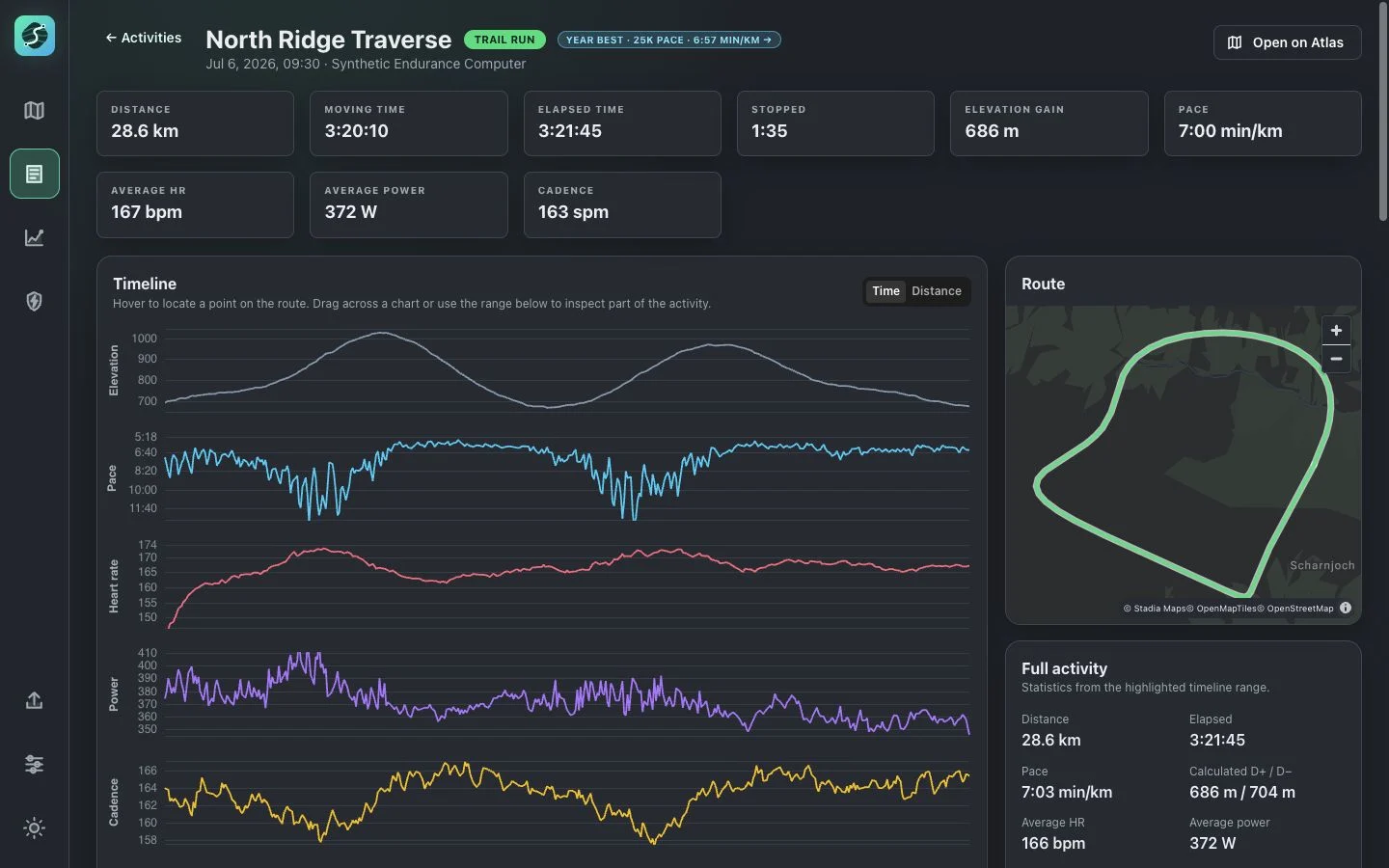Screen dimensions: 1389x868
Task: Click the OpenMapTiles attribution link
Action: [1221, 609]
